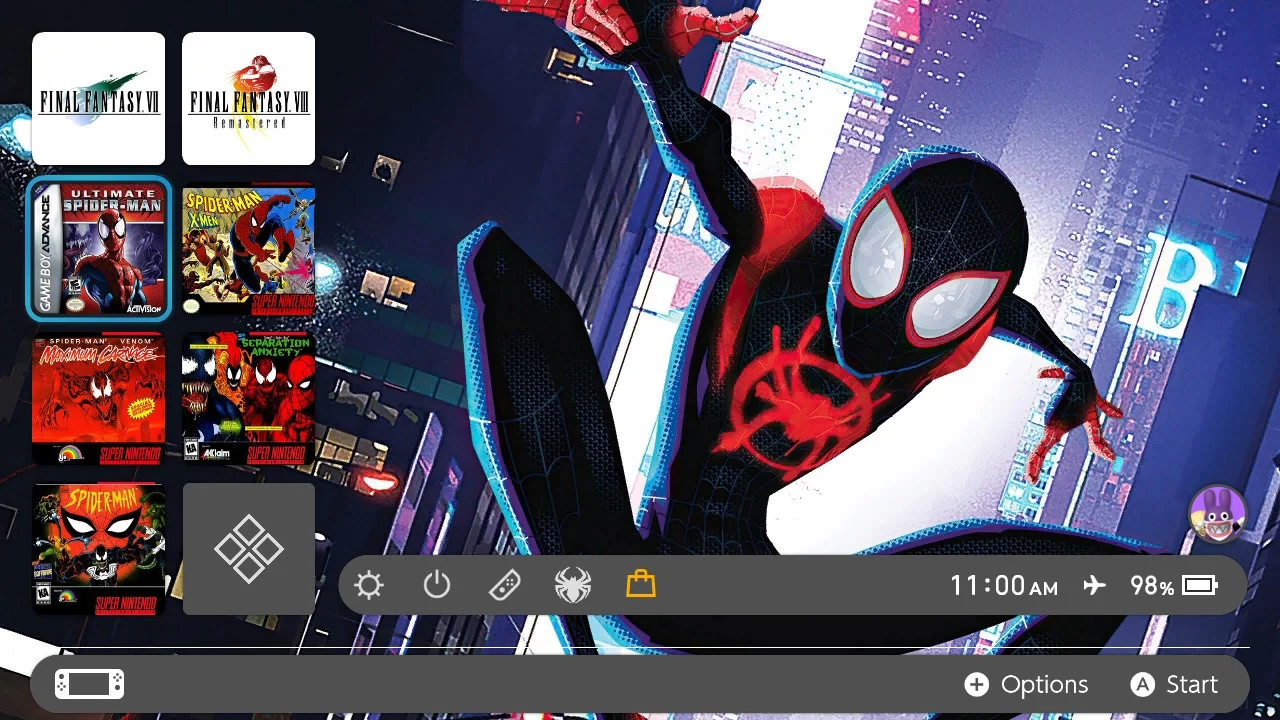Screen dimensions: 1280x720
Task: Open the All Software diamond grid tile
Action: (x=249, y=549)
